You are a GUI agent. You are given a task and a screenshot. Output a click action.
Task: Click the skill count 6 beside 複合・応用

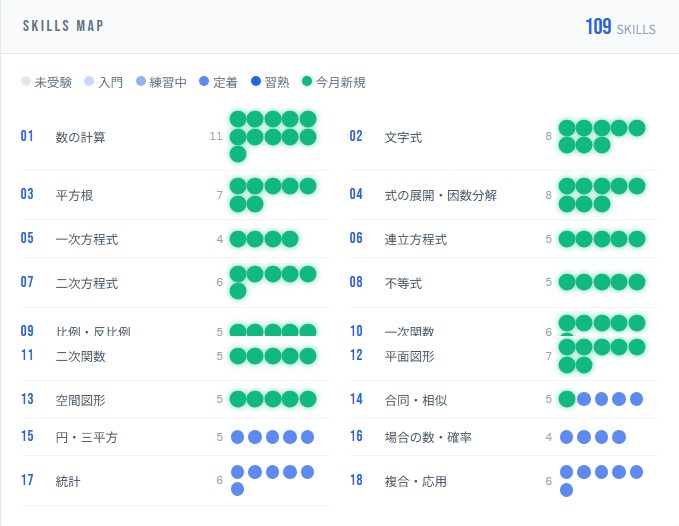[549, 481]
